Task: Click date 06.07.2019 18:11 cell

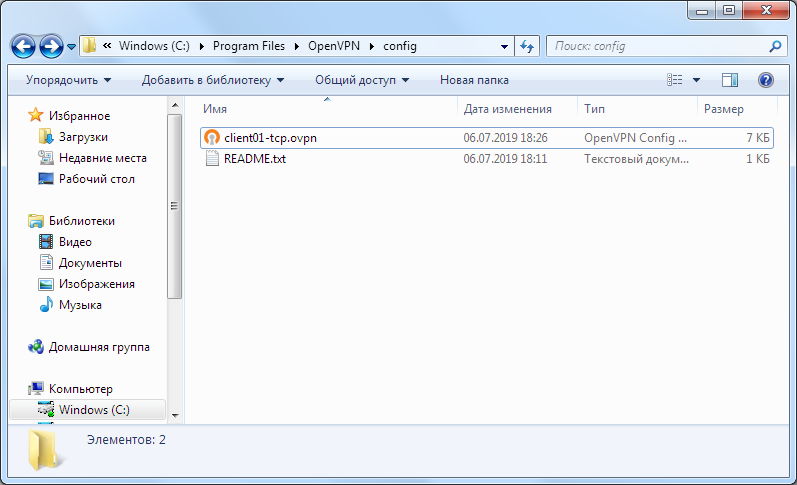Action: click(x=505, y=159)
